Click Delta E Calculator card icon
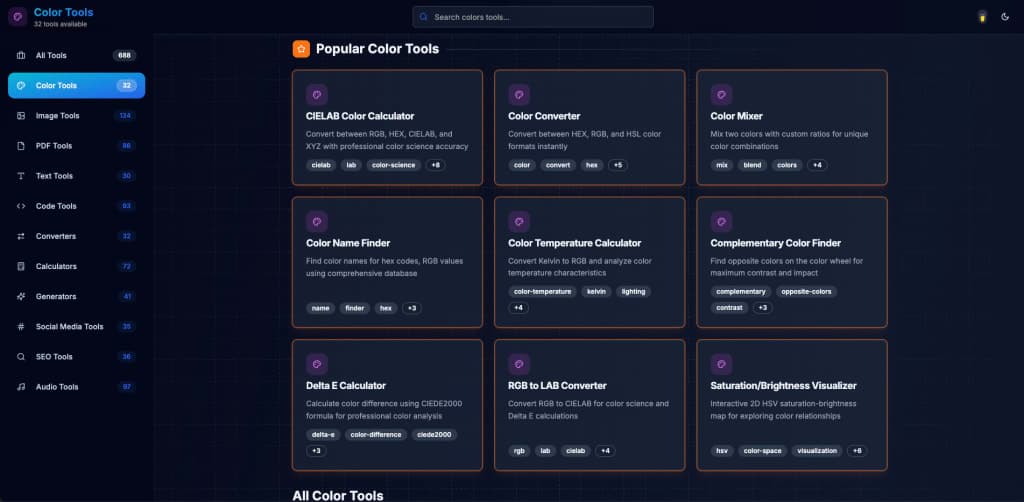 [x=317, y=364]
